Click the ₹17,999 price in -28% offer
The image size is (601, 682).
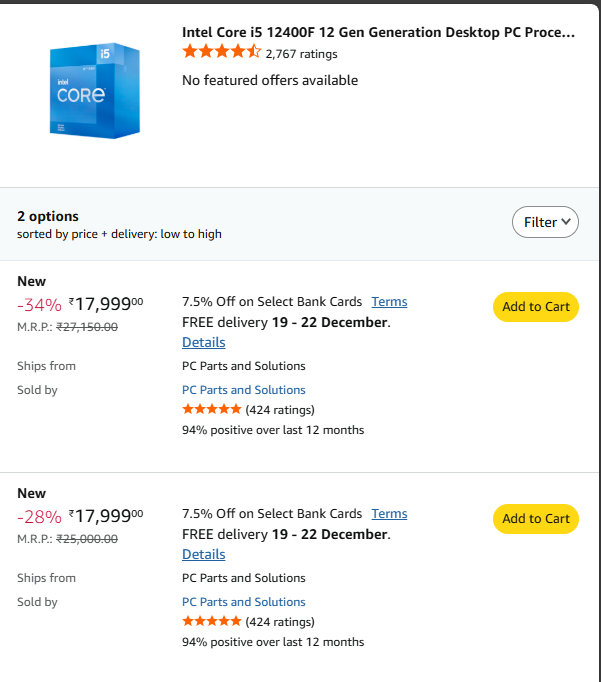click(x=106, y=517)
